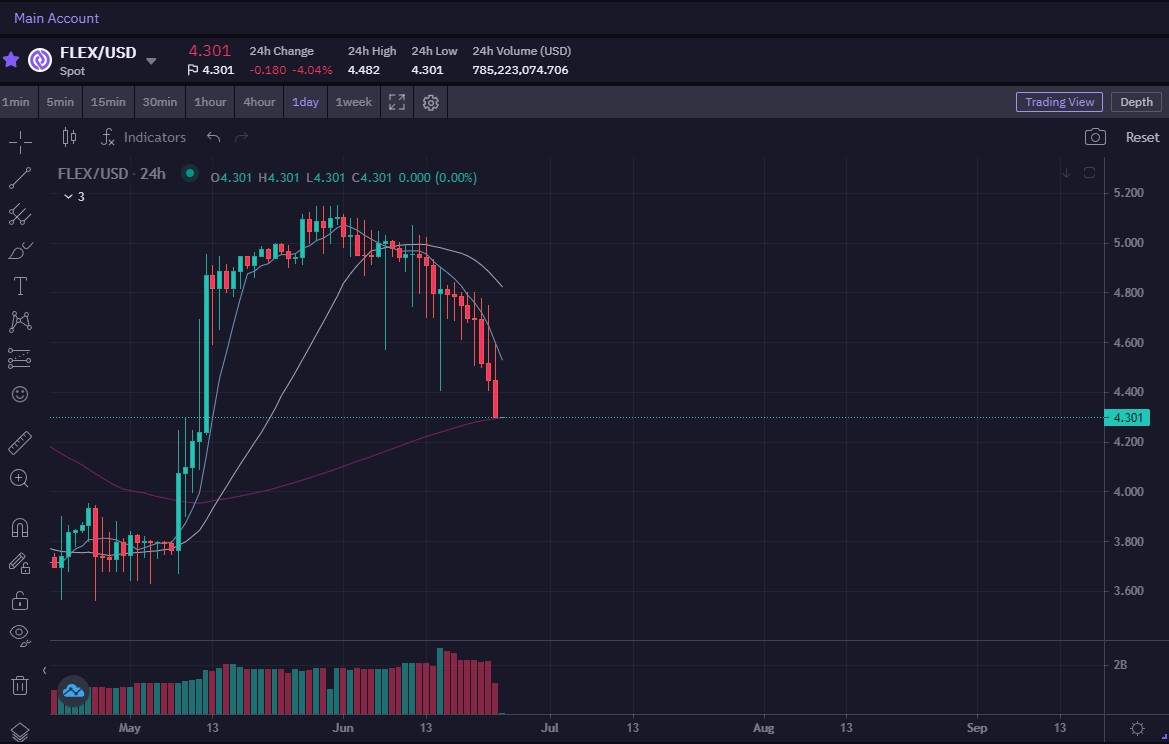1169x744 pixels.
Task: Click the 4.301 price label on axis
Action: click(x=1127, y=417)
